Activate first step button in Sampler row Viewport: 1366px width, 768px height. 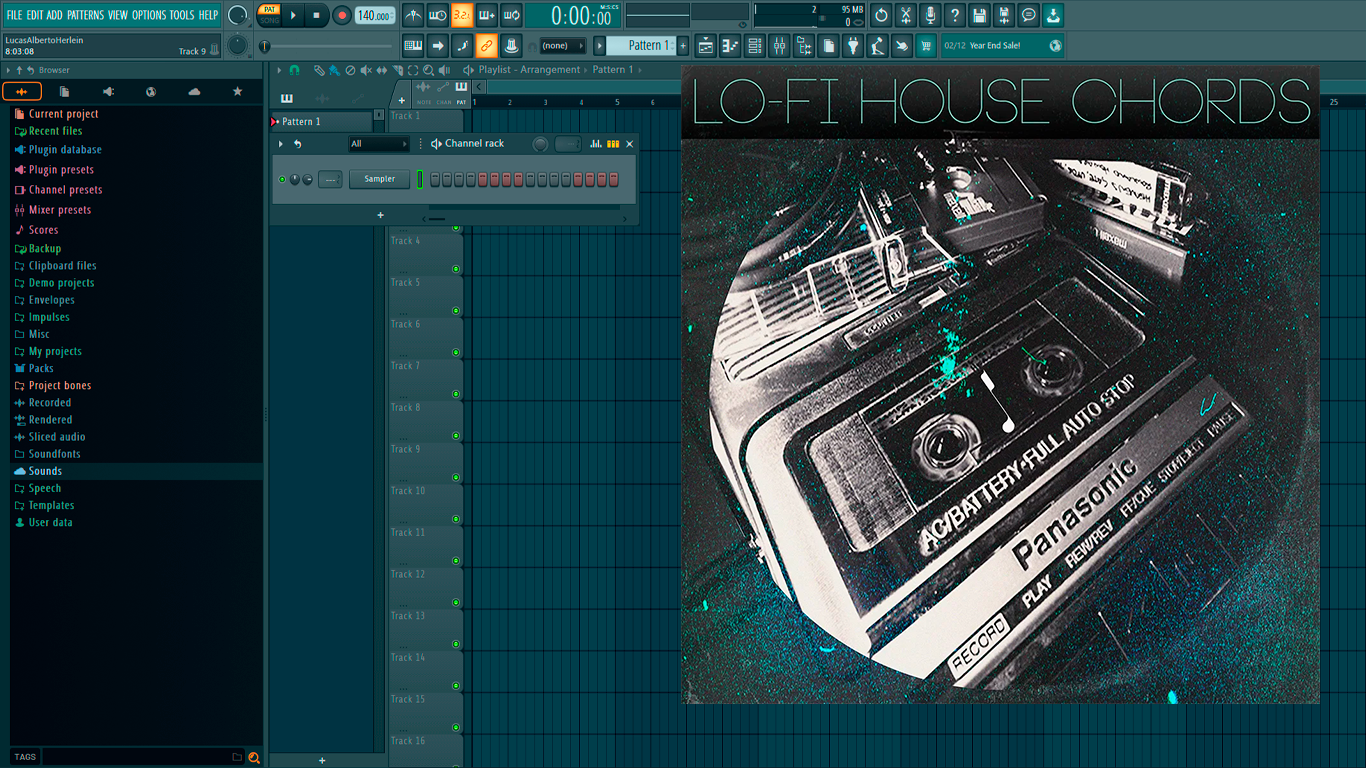pyautogui.click(x=434, y=179)
